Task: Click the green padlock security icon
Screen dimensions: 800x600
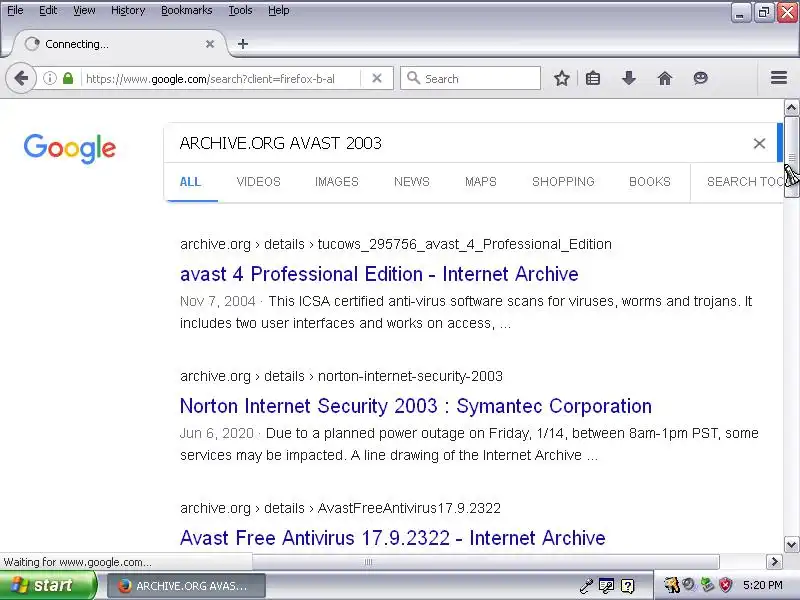Action: coord(68,78)
